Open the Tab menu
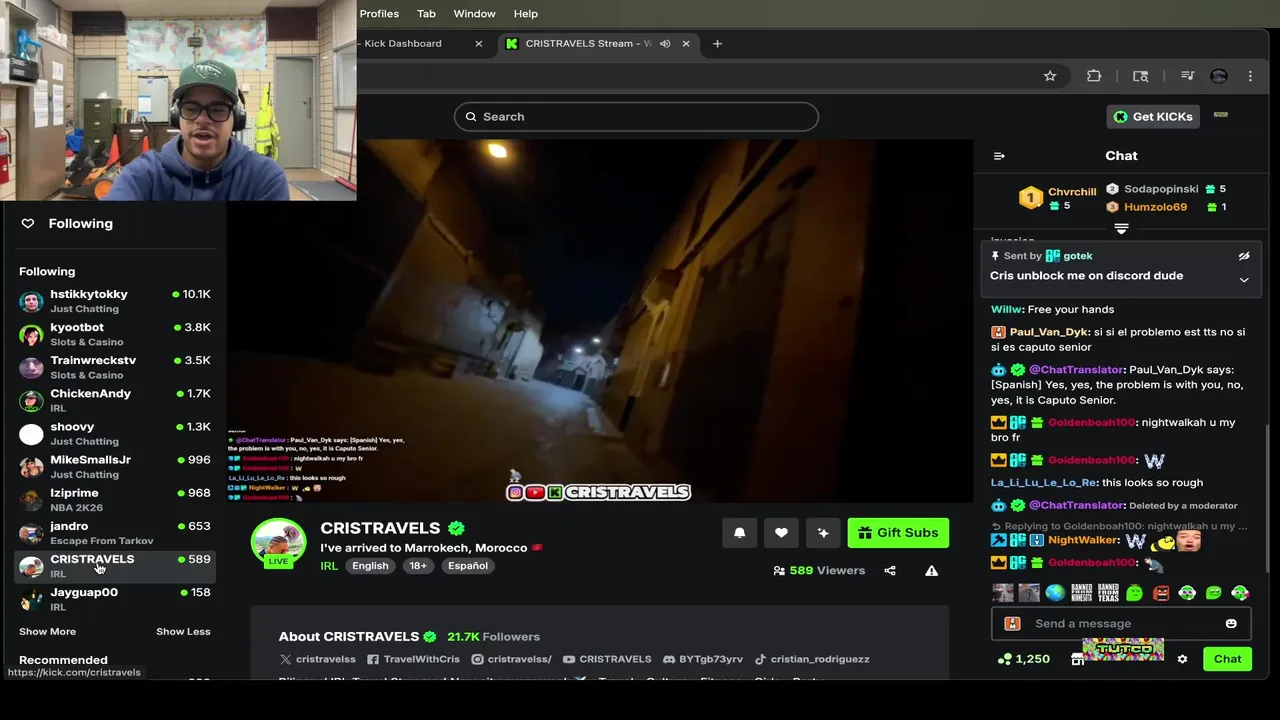The image size is (1280, 720). 426,14
